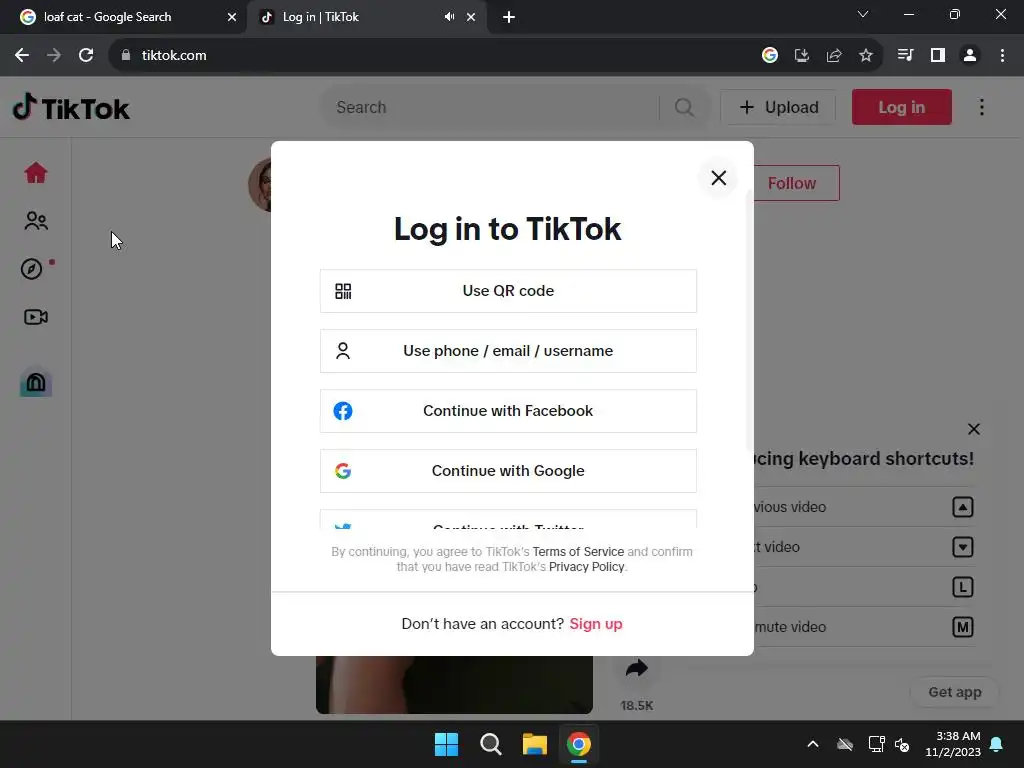
Task: Share this page icon in address bar
Action: coord(834,56)
